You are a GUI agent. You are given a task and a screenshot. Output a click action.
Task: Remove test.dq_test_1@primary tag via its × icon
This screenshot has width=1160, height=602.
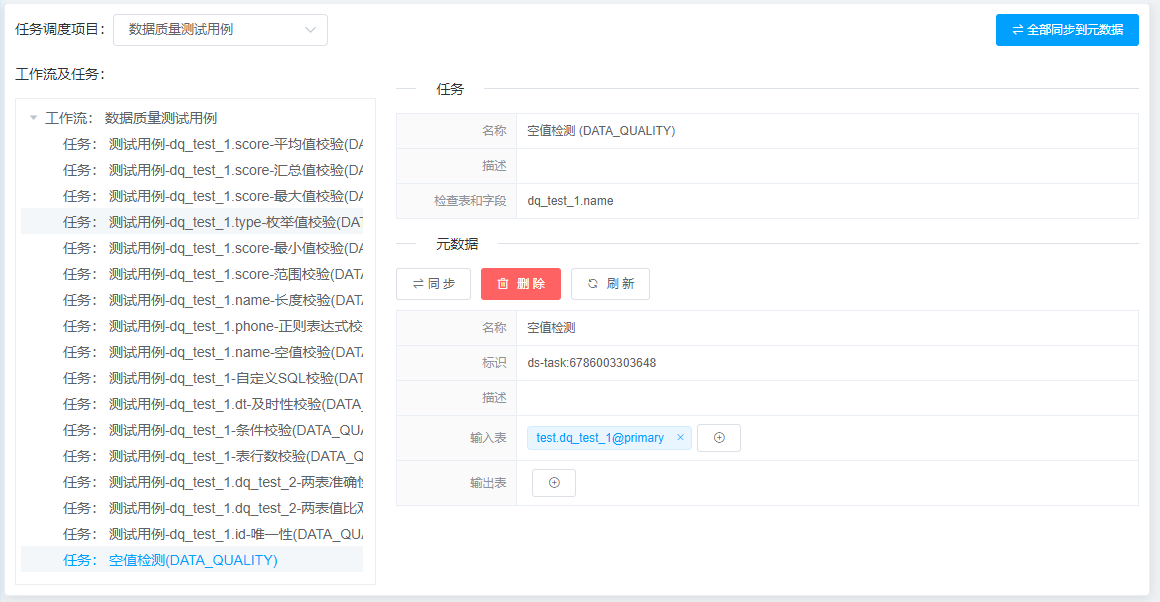pyautogui.click(x=679, y=437)
